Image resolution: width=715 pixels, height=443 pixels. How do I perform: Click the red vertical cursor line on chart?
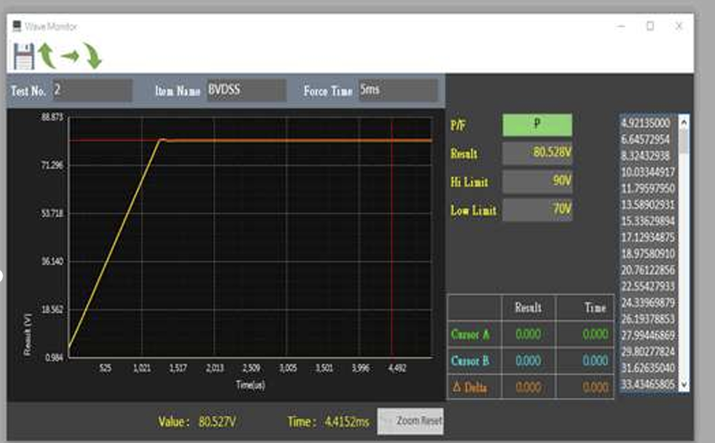click(391, 237)
